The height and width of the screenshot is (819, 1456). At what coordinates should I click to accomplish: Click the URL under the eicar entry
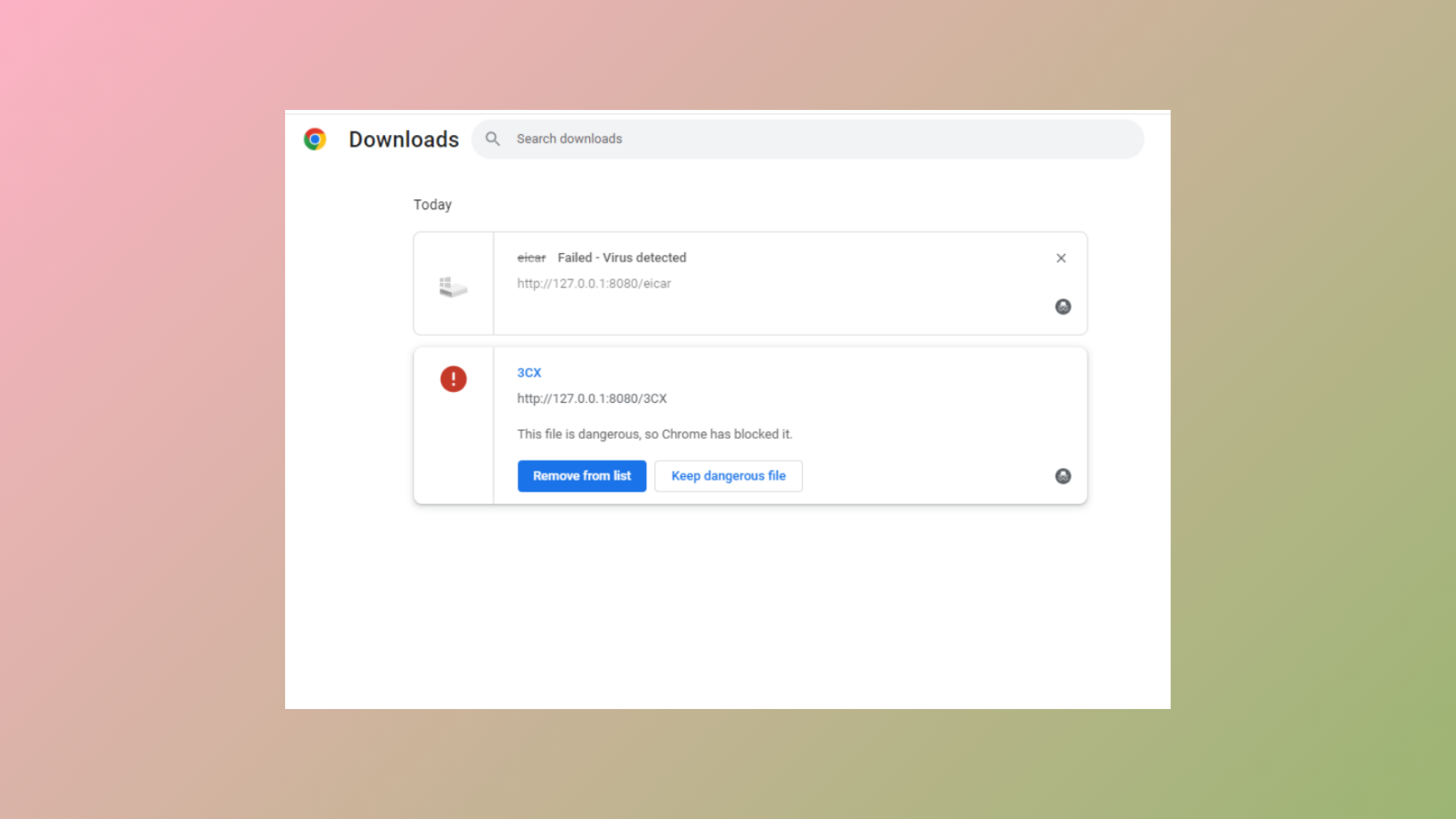594,284
